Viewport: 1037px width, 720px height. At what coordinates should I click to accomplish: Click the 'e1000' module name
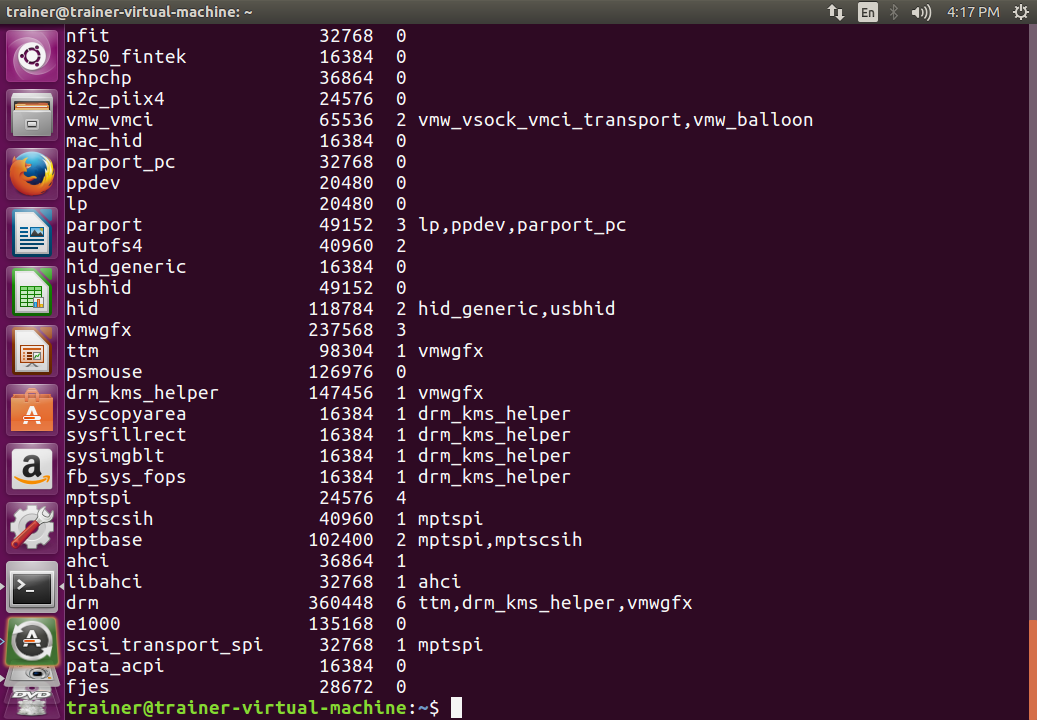point(93,624)
